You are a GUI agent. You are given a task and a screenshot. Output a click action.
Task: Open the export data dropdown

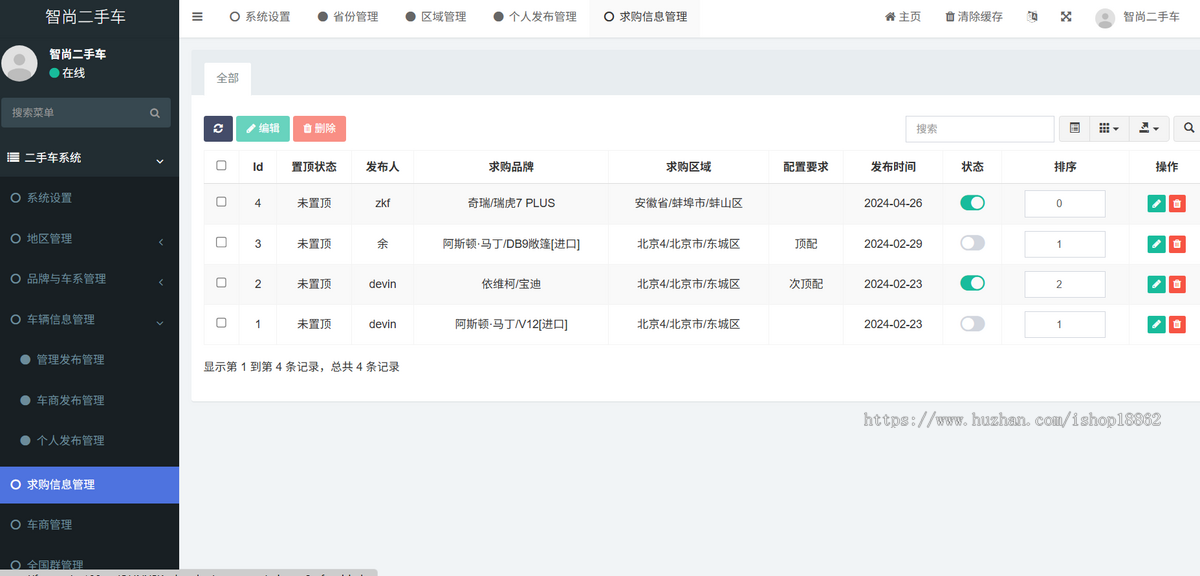tap(1148, 128)
